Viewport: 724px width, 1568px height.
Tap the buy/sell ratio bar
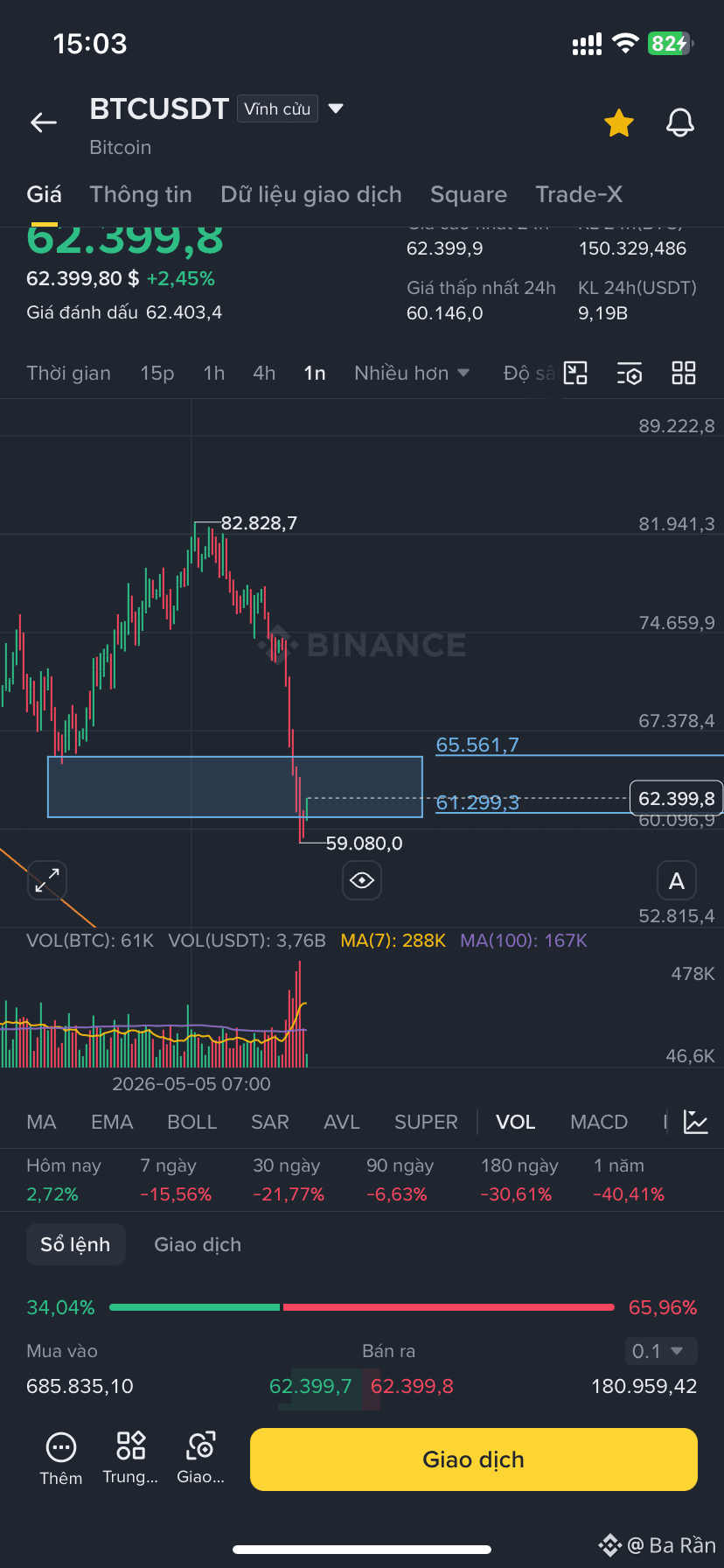click(x=362, y=1307)
